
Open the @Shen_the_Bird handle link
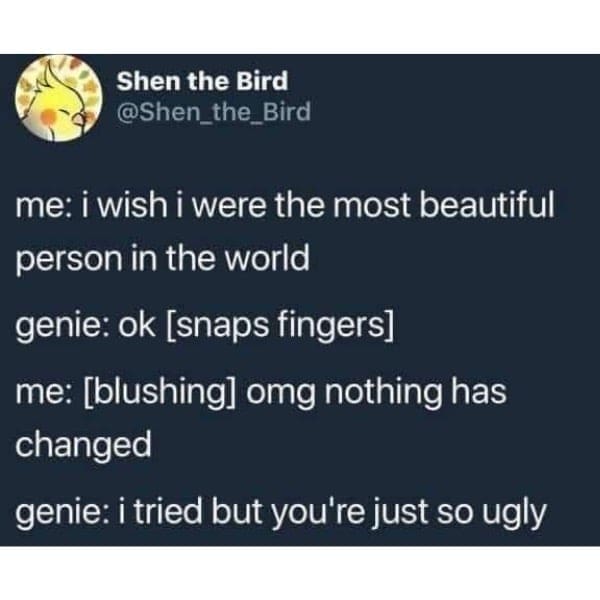pyautogui.click(x=214, y=112)
